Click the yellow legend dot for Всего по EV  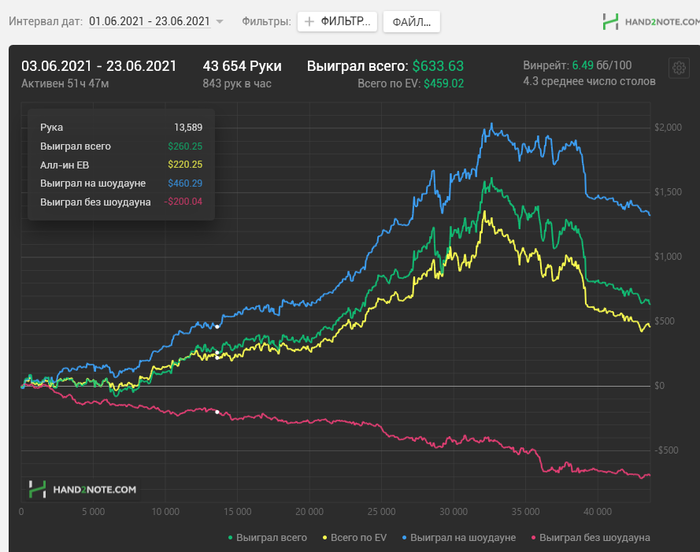[325, 538]
